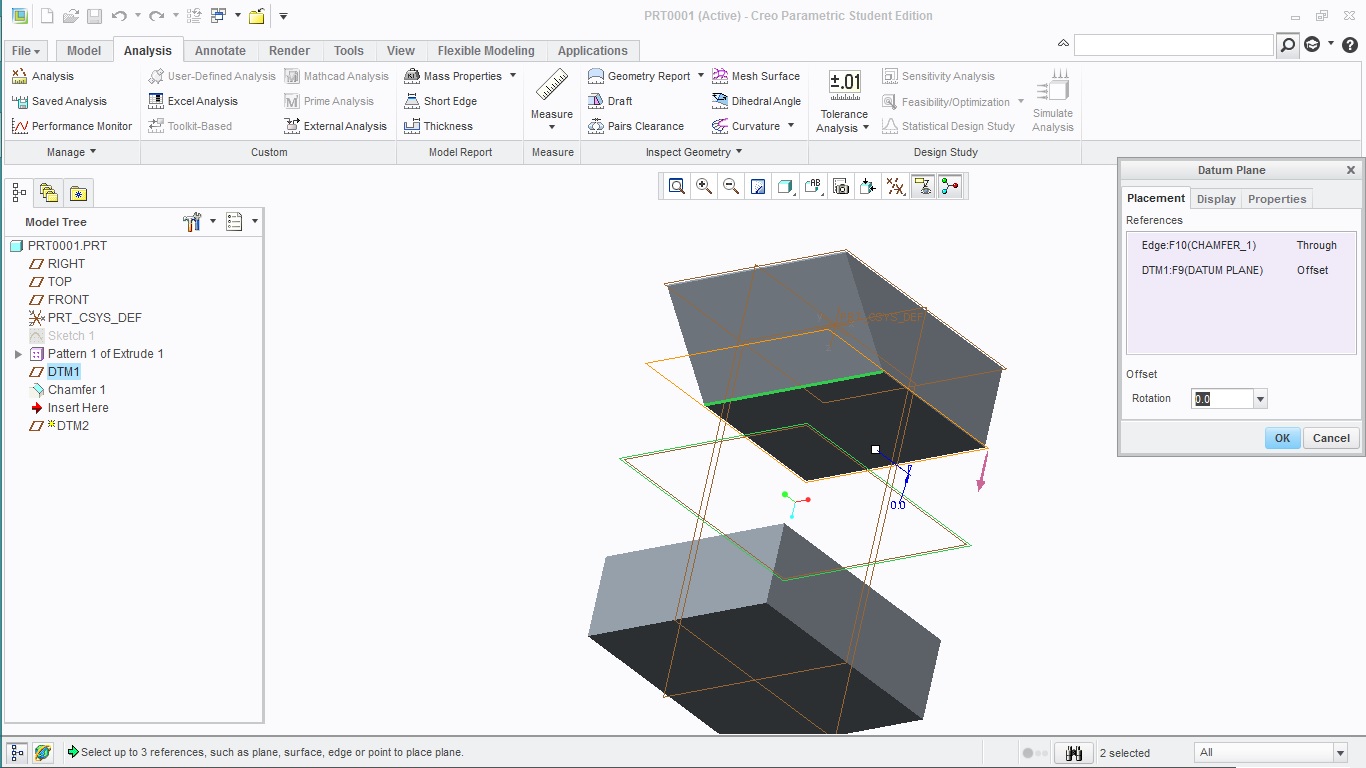Image resolution: width=1366 pixels, height=768 pixels.
Task: Expand Pattern 1 of Extrude 1 node
Action: (18, 354)
